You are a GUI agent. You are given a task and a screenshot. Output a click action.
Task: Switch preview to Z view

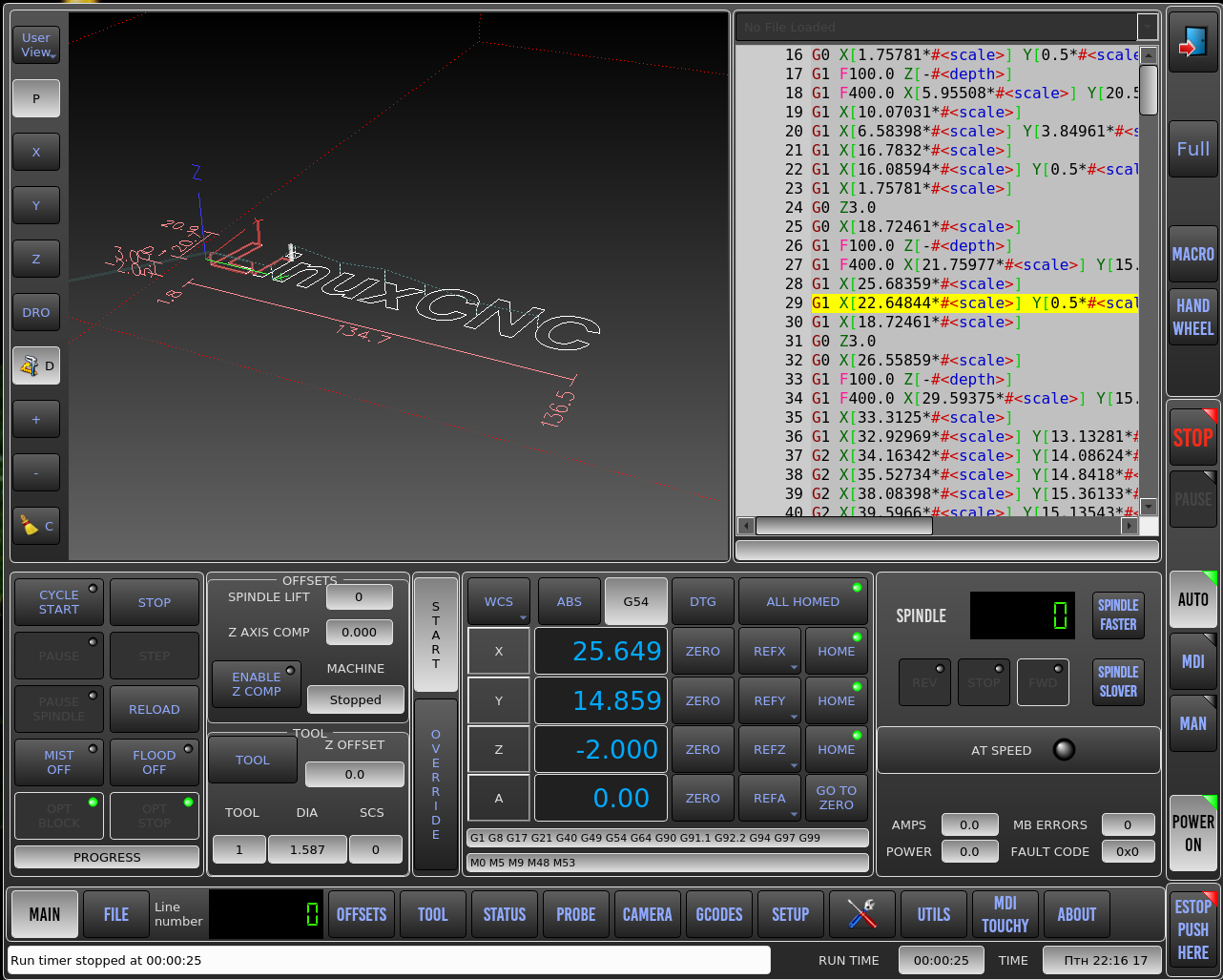click(x=36, y=259)
